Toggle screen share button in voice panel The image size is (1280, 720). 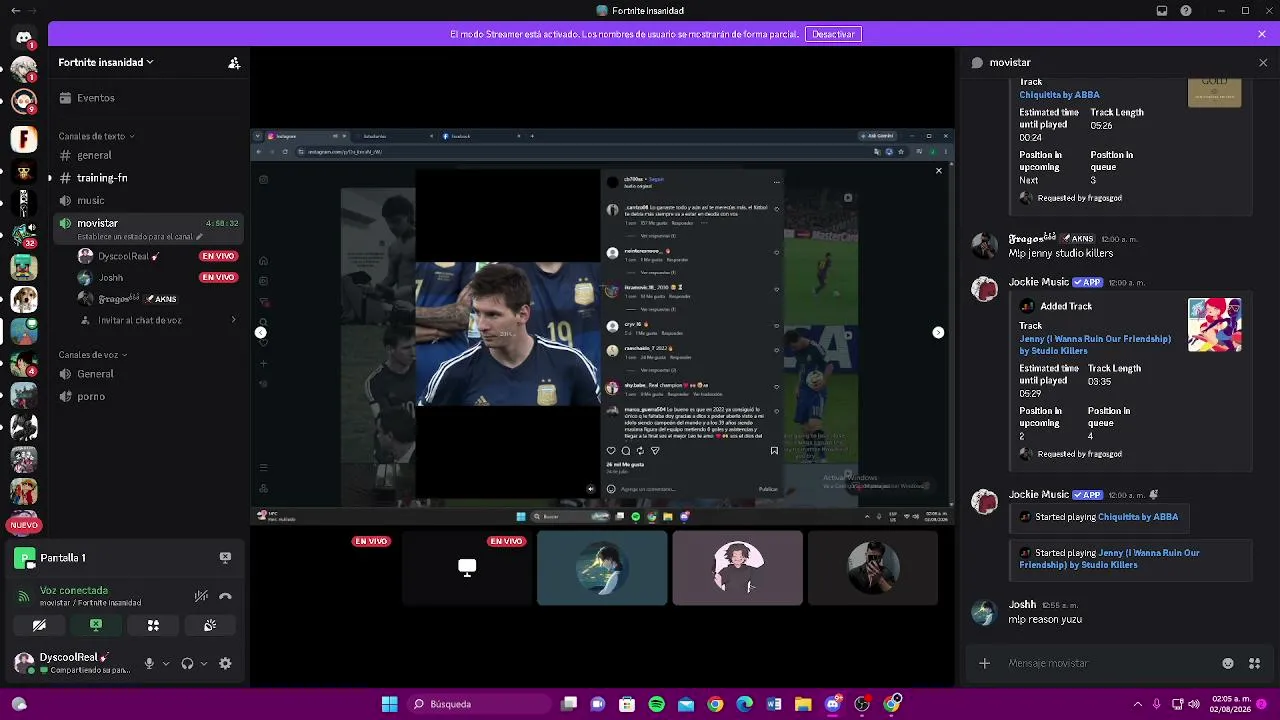coord(96,625)
